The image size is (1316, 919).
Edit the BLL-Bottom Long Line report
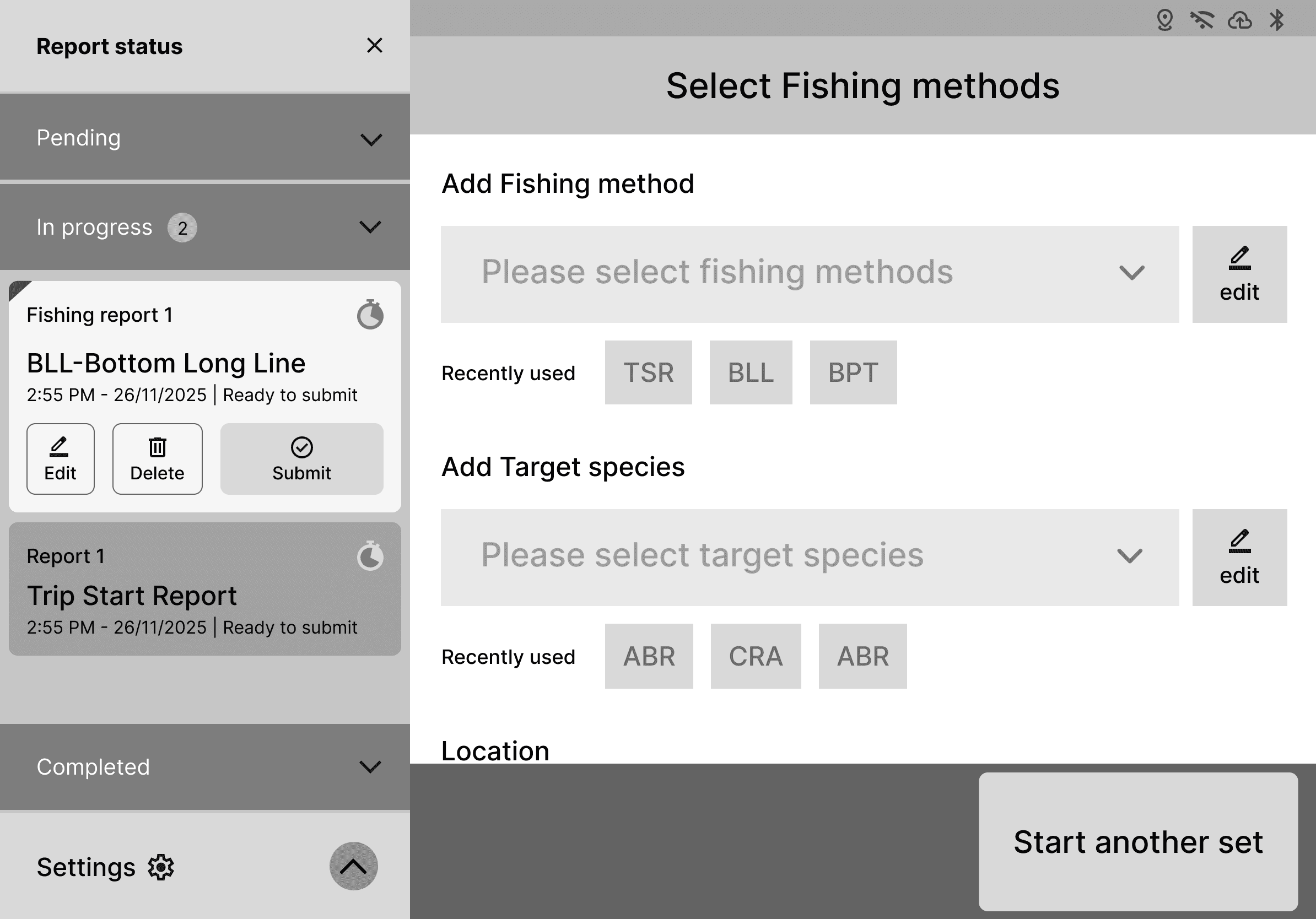click(x=60, y=458)
